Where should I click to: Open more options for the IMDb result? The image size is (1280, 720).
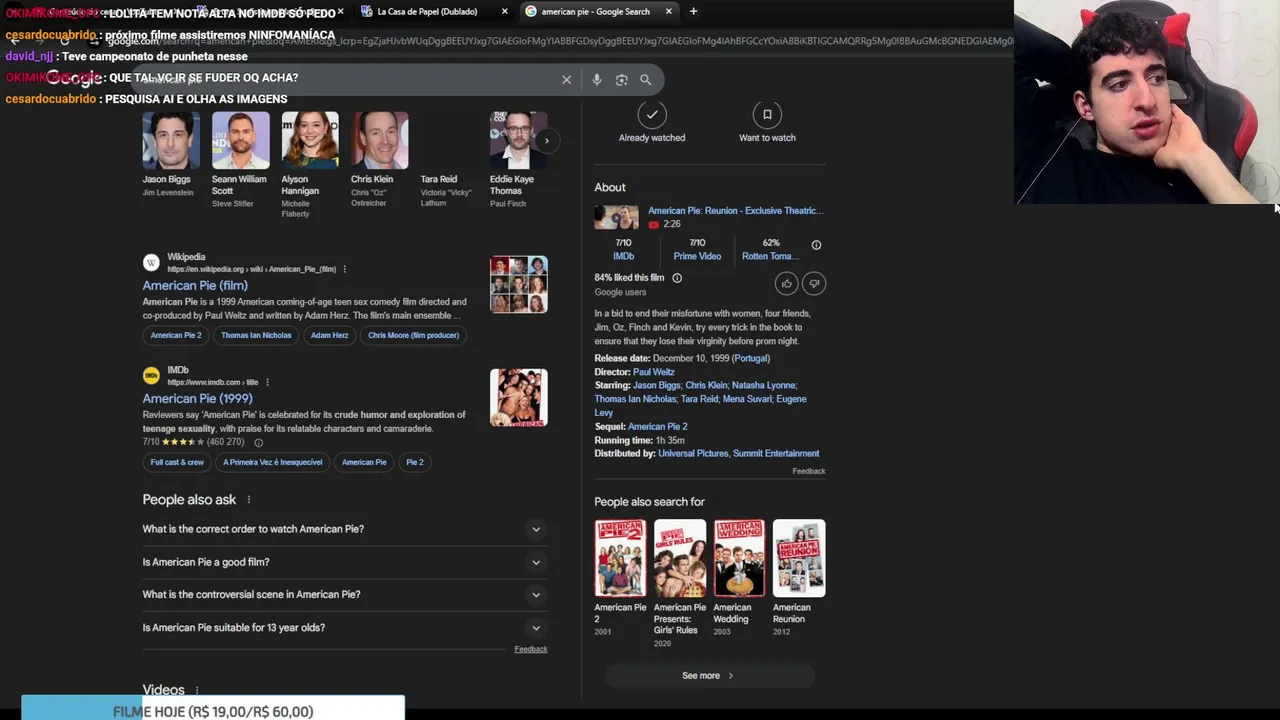[267, 382]
